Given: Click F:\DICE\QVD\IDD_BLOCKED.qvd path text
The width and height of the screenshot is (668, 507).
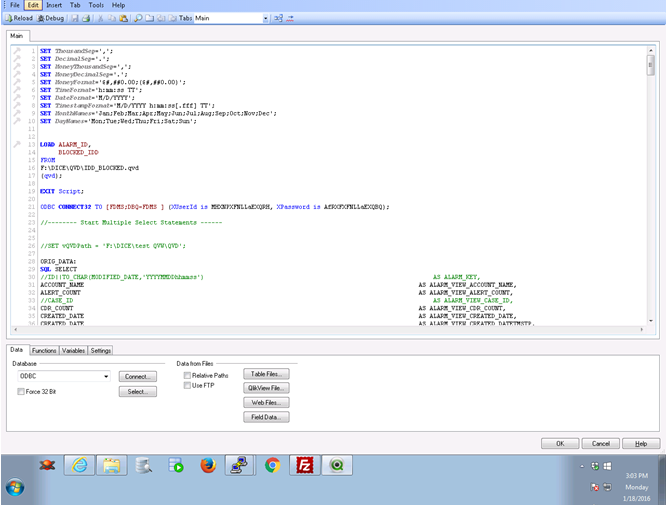Looking at the screenshot, I should tap(89, 168).
